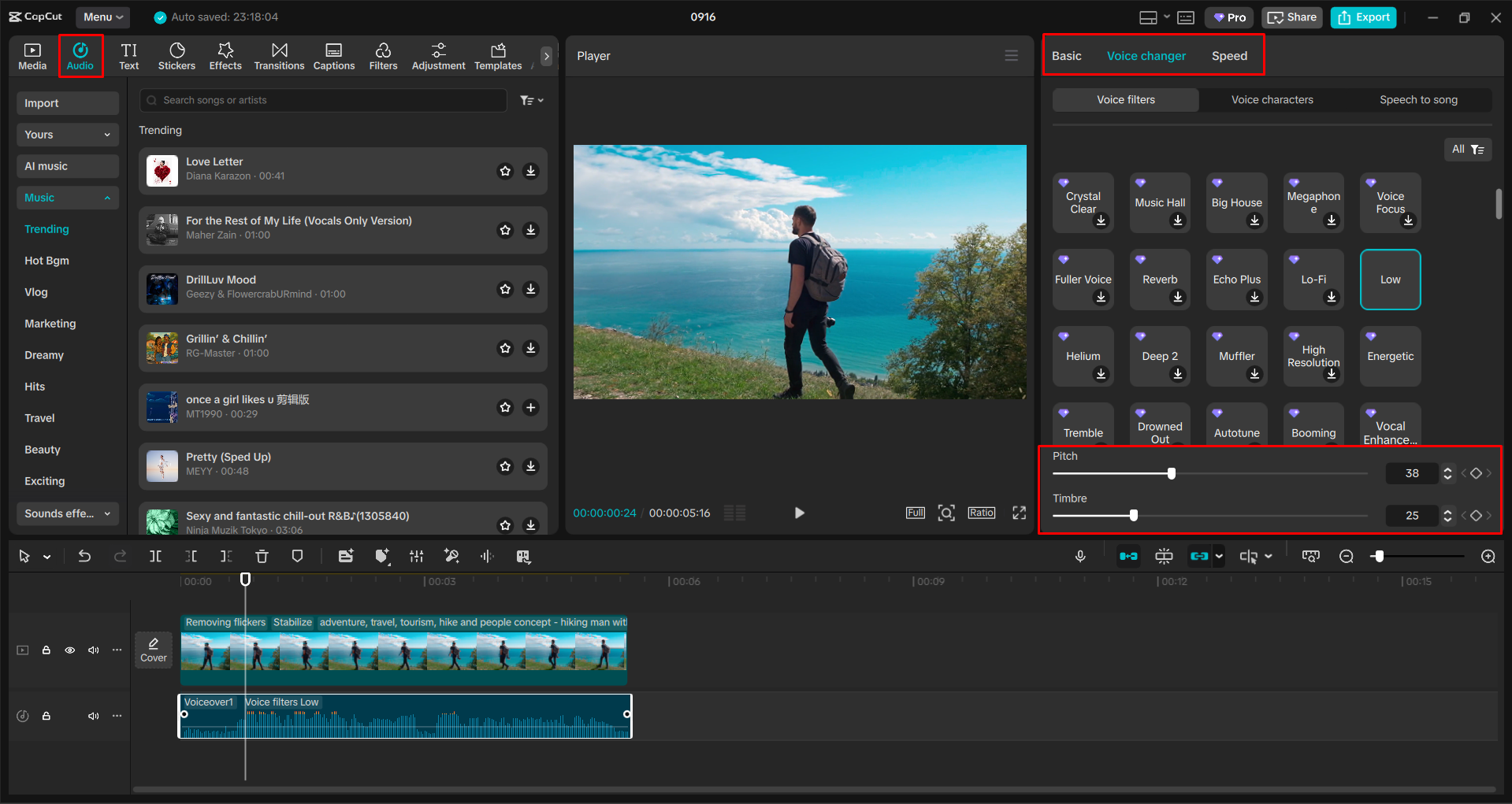Switch to the Speed tab
Viewport: 1512px width, 804px height.
tap(1229, 56)
